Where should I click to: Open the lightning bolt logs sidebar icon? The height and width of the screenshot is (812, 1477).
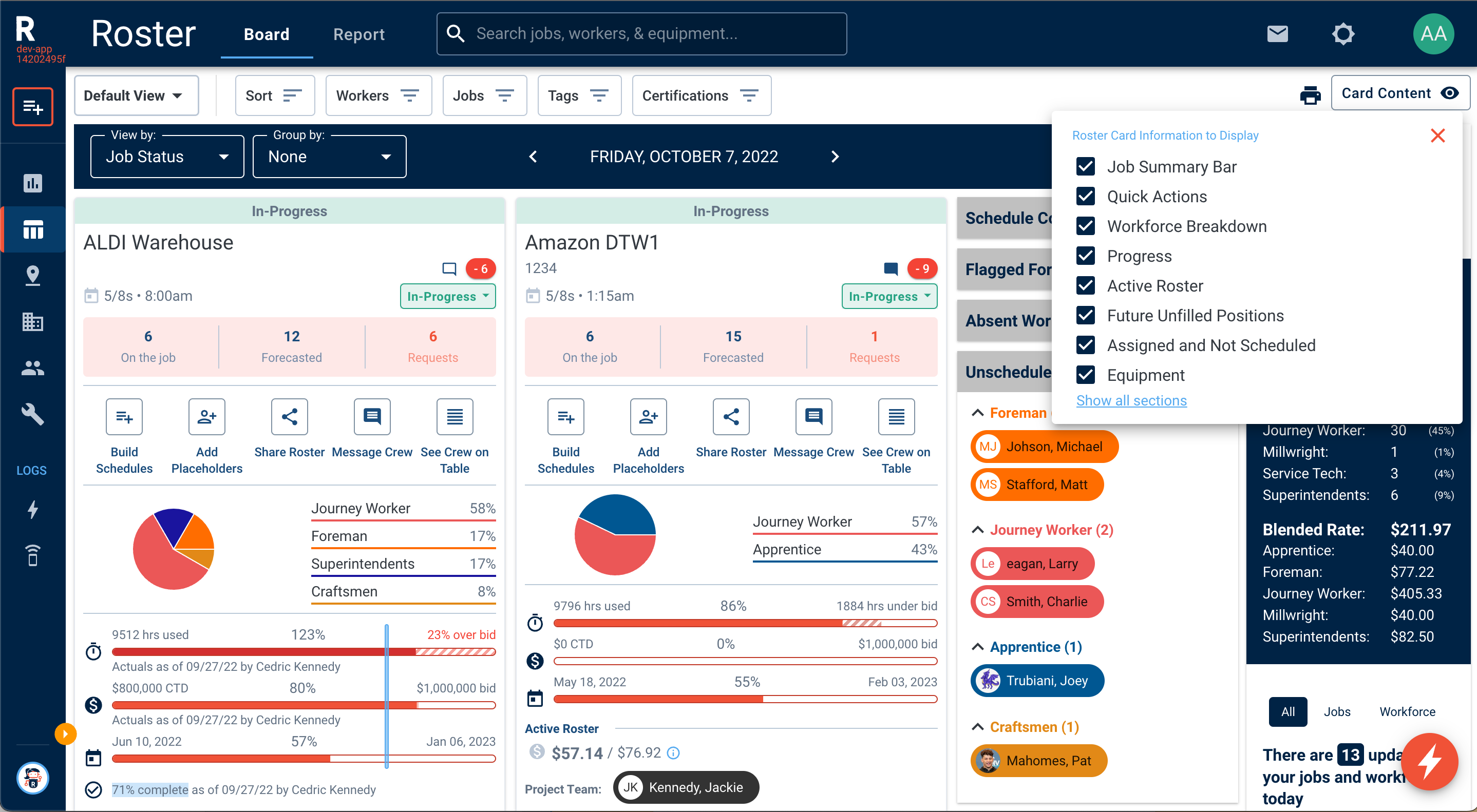(x=33, y=510)
